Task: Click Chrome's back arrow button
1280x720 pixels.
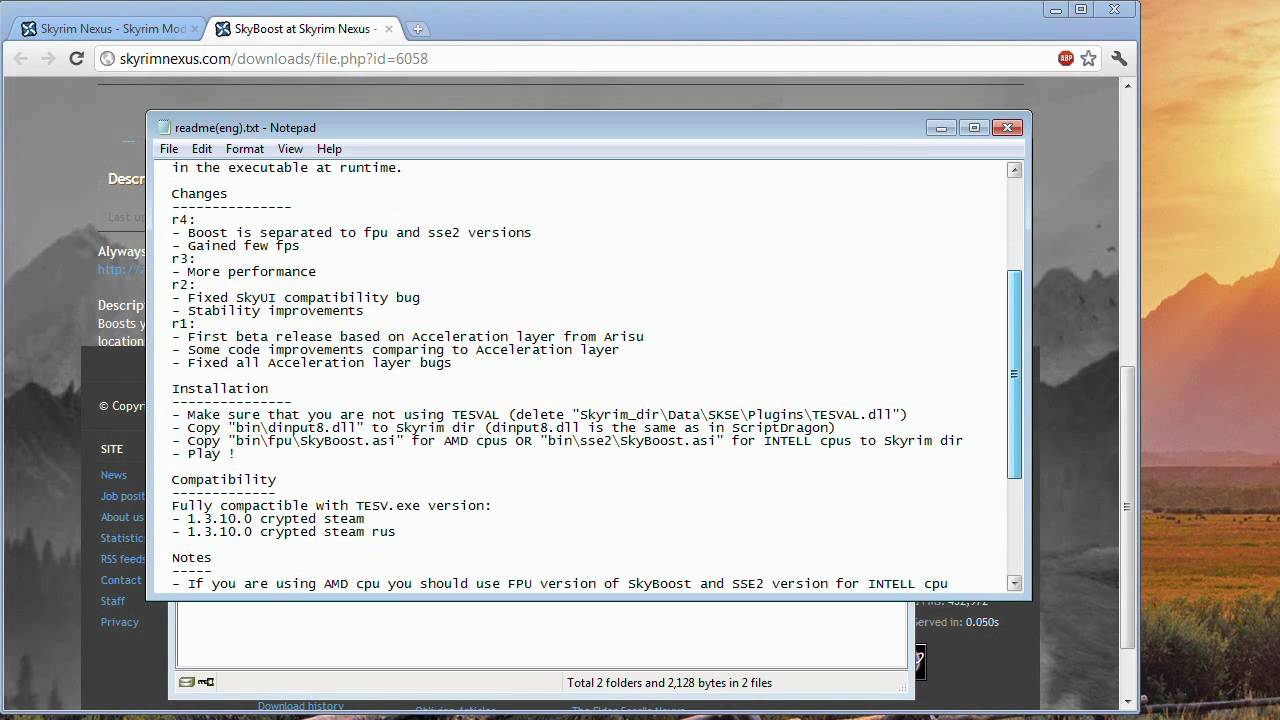Action: pyautogui.click(x=21, y=59)
